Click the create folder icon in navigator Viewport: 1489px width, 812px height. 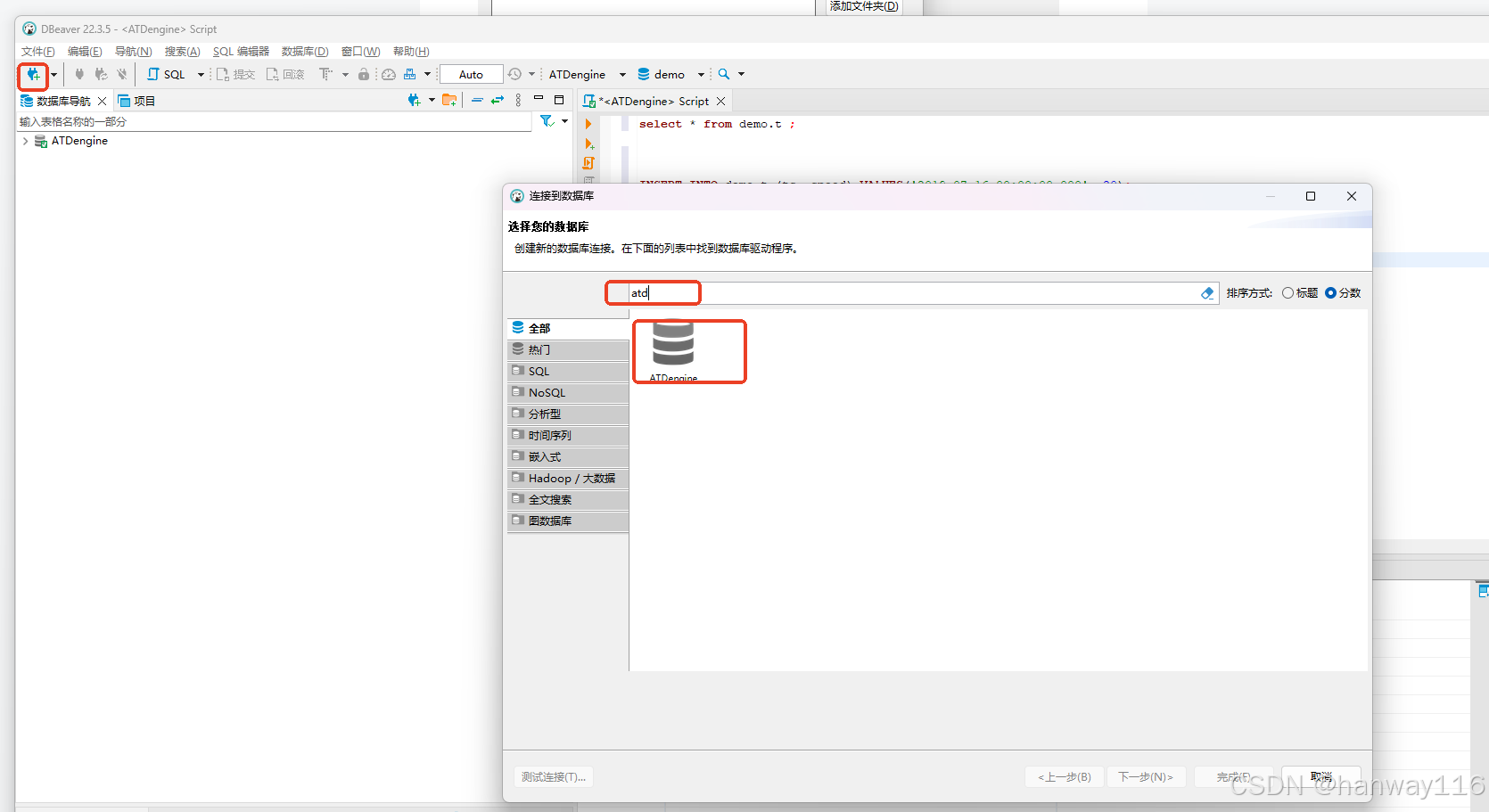[x=449, y=101]
